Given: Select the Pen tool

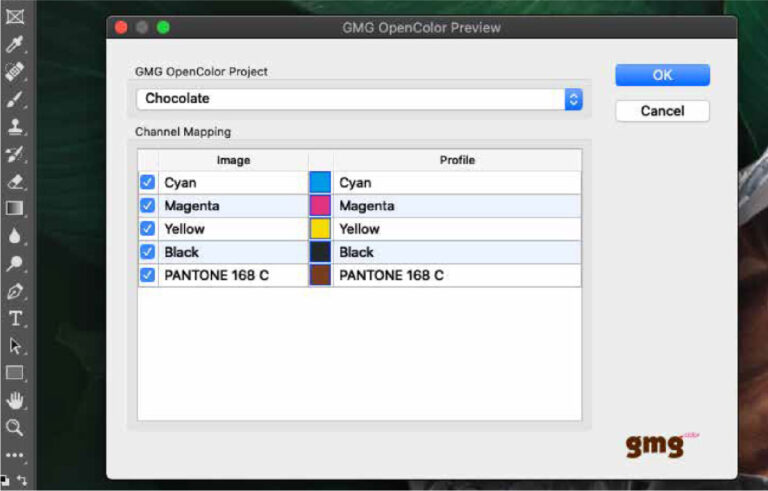Looking at the screenshot, I should click(x=15, y=292).
